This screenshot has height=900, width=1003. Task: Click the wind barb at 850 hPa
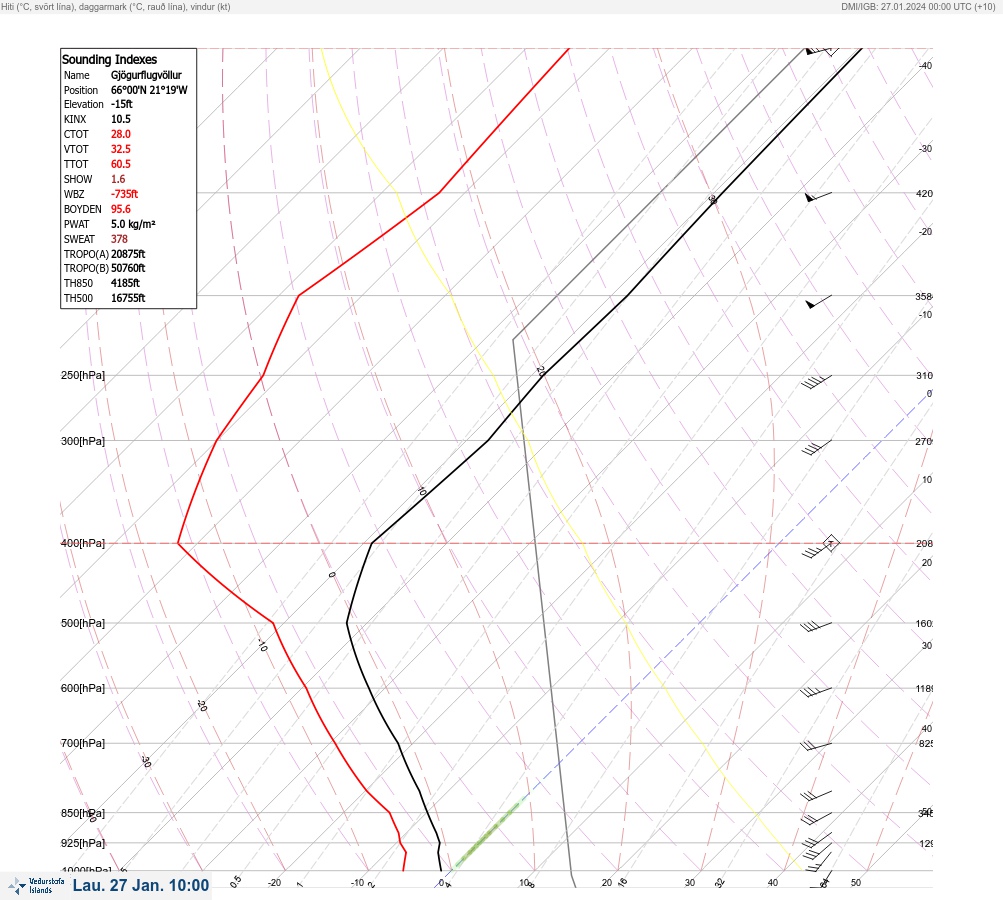816,818
